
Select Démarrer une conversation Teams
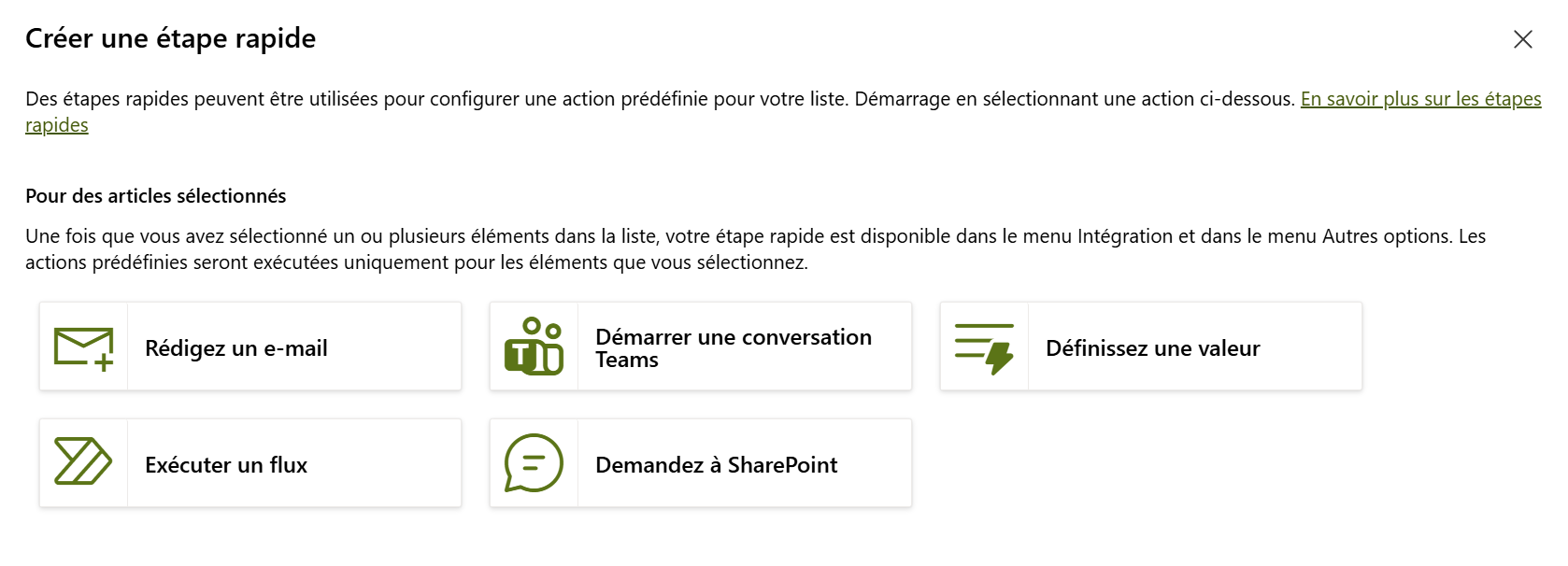(734, 347)
